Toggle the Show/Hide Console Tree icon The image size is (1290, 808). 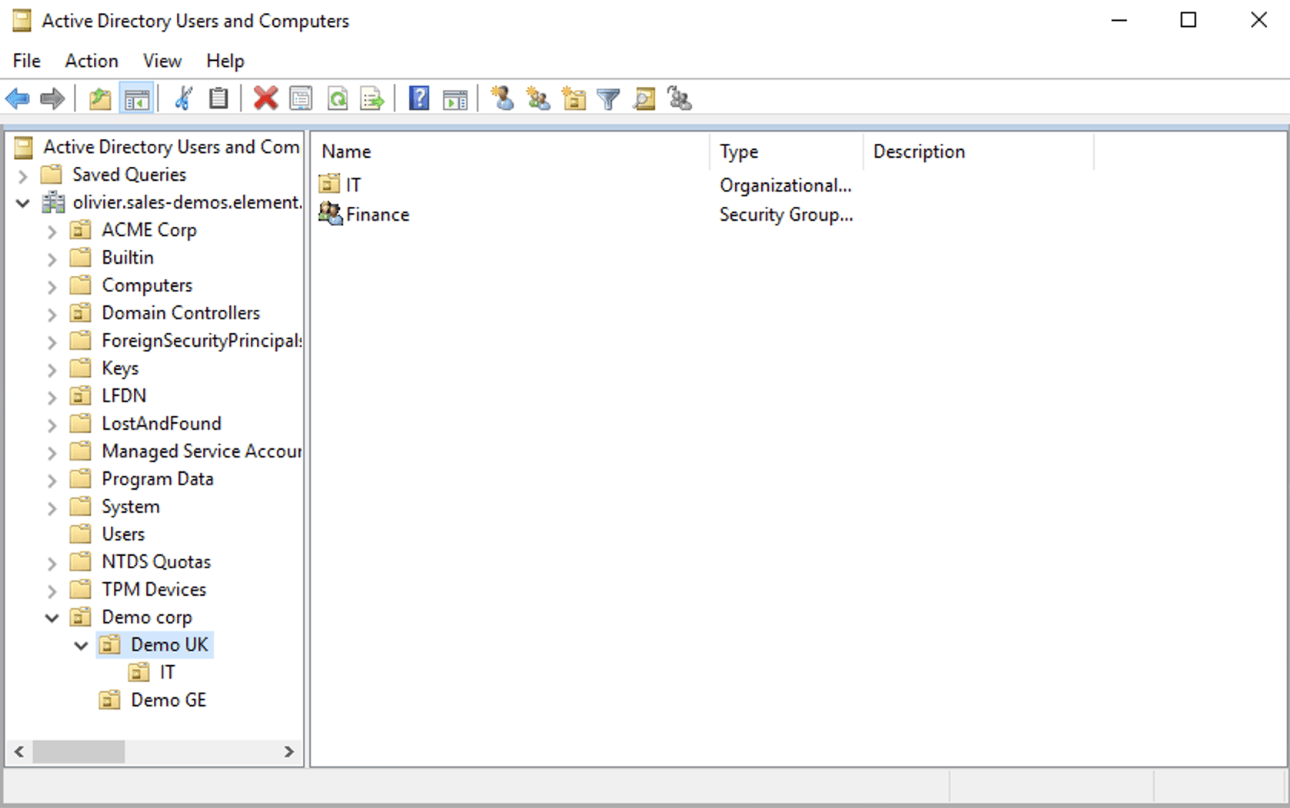coord(136,98)
